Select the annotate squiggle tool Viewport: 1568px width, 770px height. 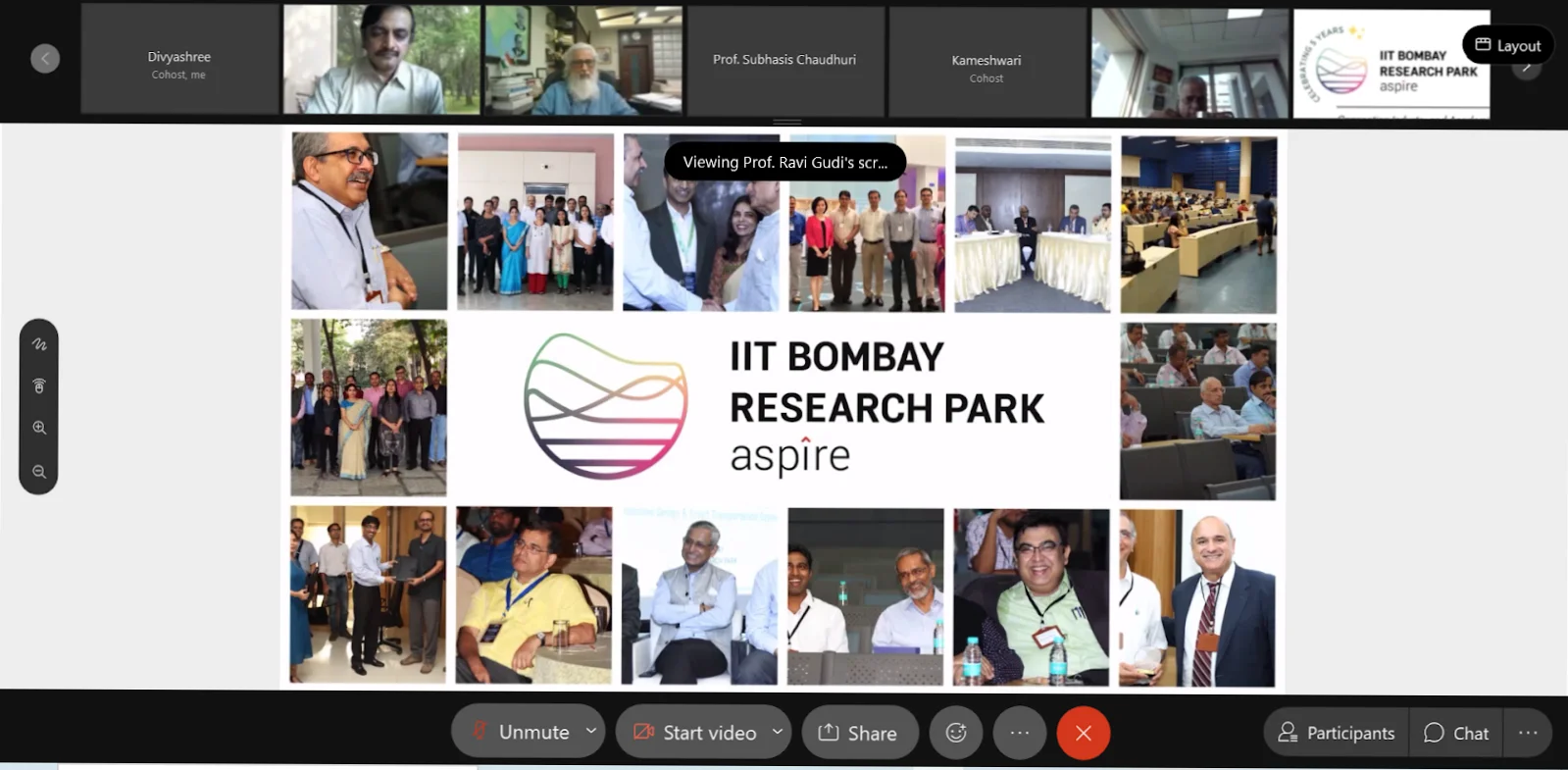click(39, 344)
